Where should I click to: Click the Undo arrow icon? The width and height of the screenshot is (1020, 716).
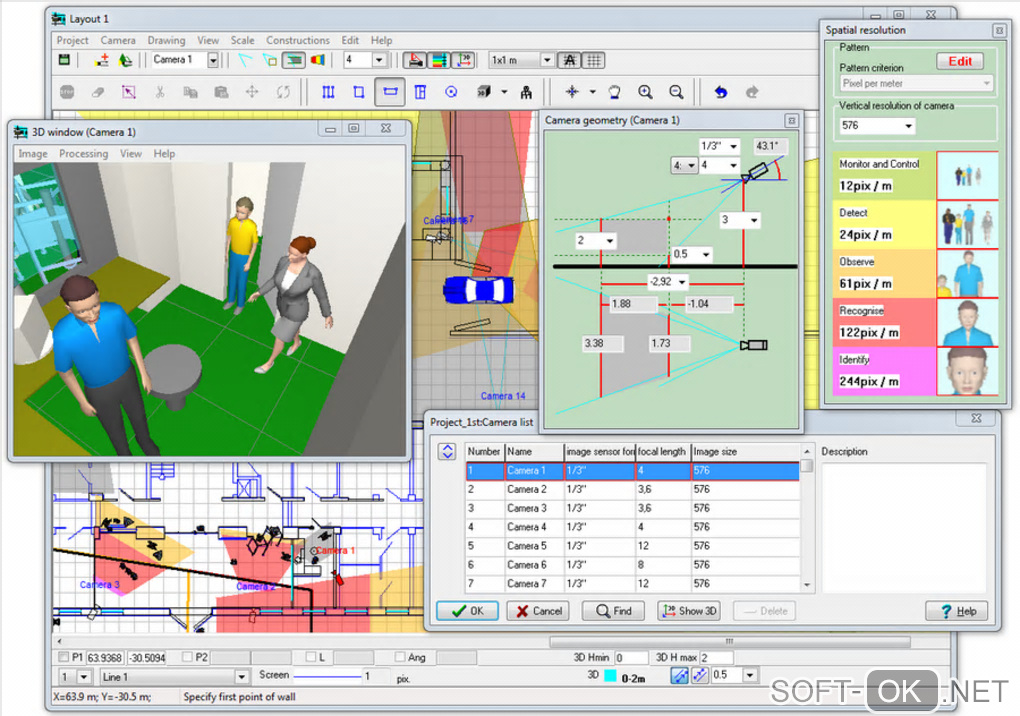pos(720,92)
